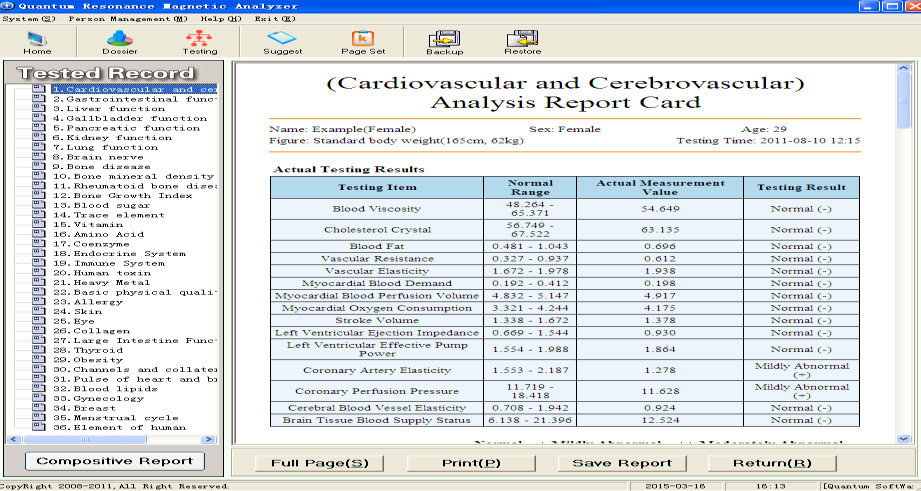
Task: Click the Save Report button
Action: [622, 463]
